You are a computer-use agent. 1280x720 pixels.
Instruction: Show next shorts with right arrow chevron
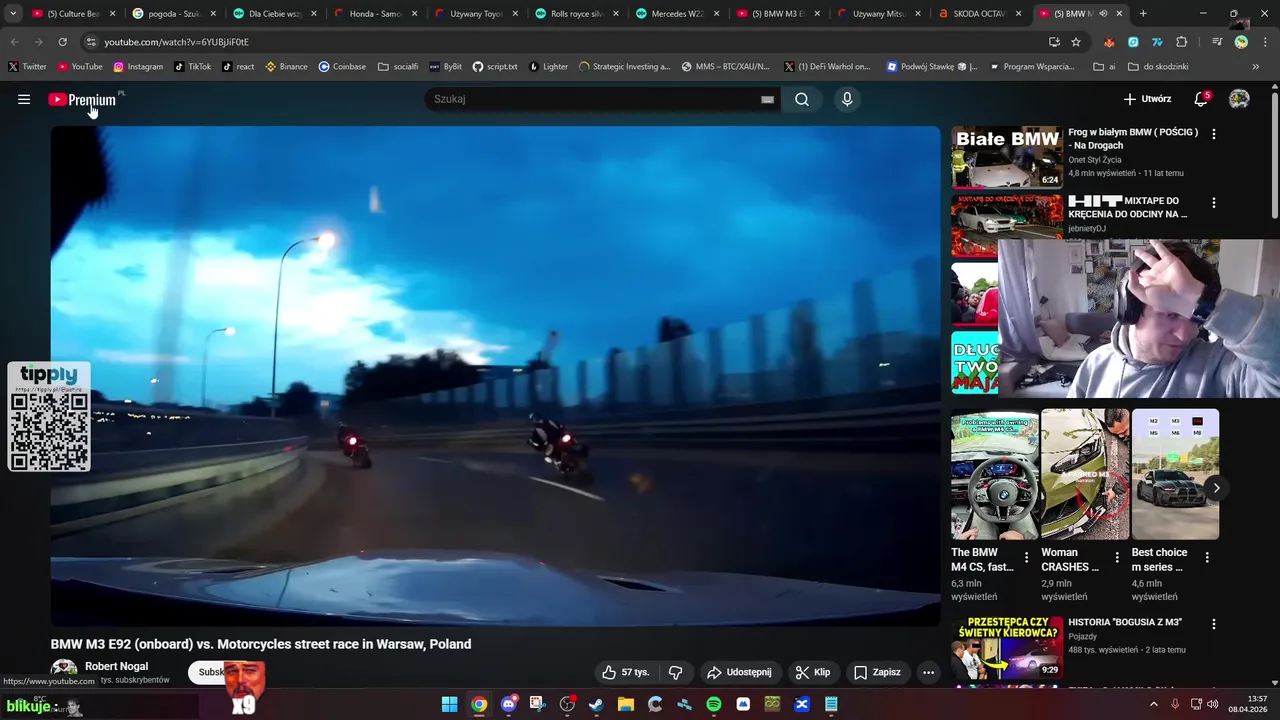pyautogui.click(x=1216, y=488)
